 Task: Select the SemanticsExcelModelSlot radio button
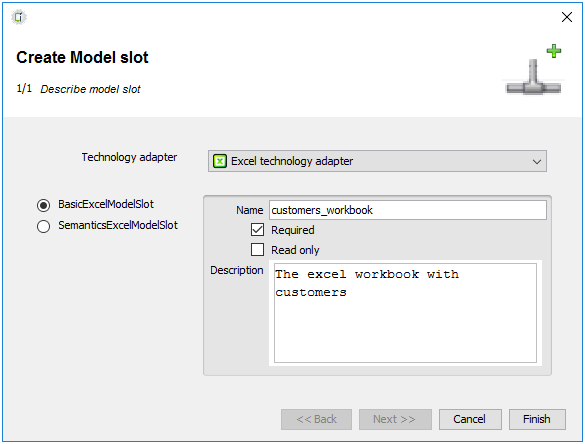[44, 226]
